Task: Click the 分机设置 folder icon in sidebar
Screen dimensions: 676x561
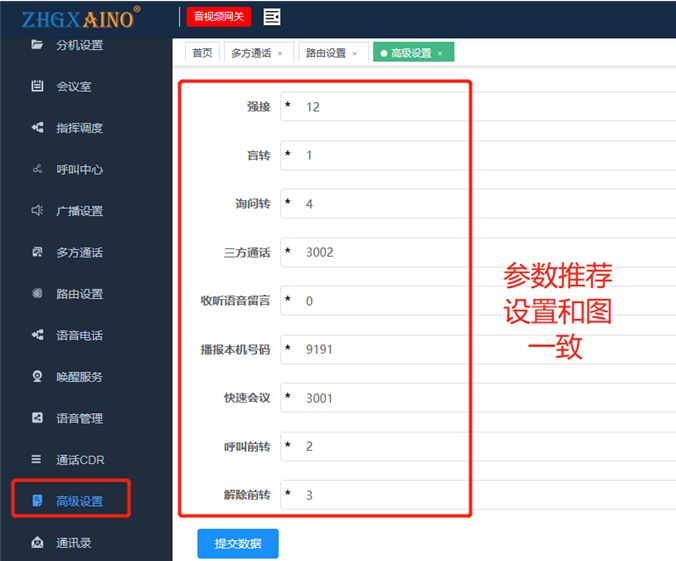Action: coord(37,45)
